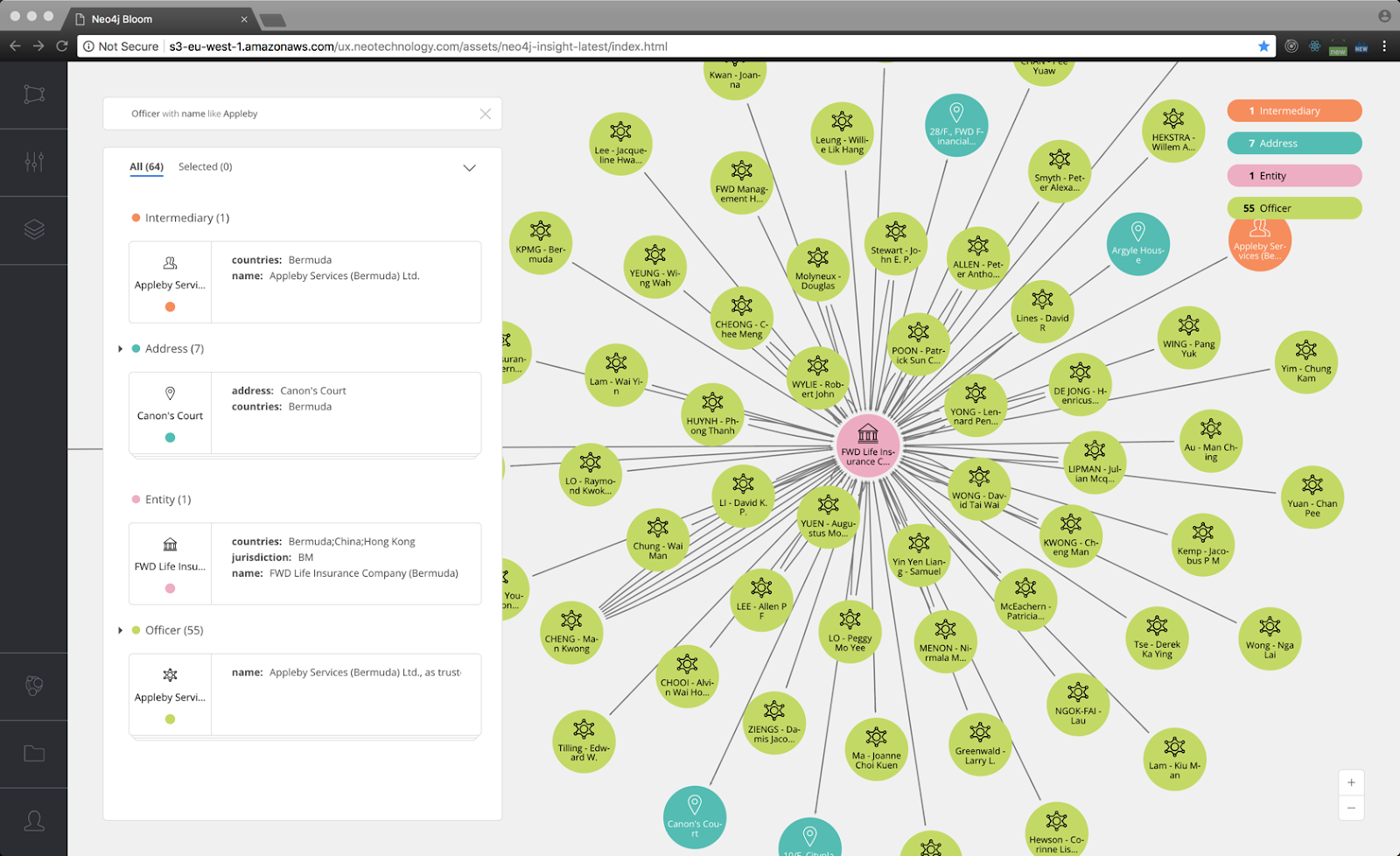Select the LIPMAN - Julian node

[x=1095, y=463]
